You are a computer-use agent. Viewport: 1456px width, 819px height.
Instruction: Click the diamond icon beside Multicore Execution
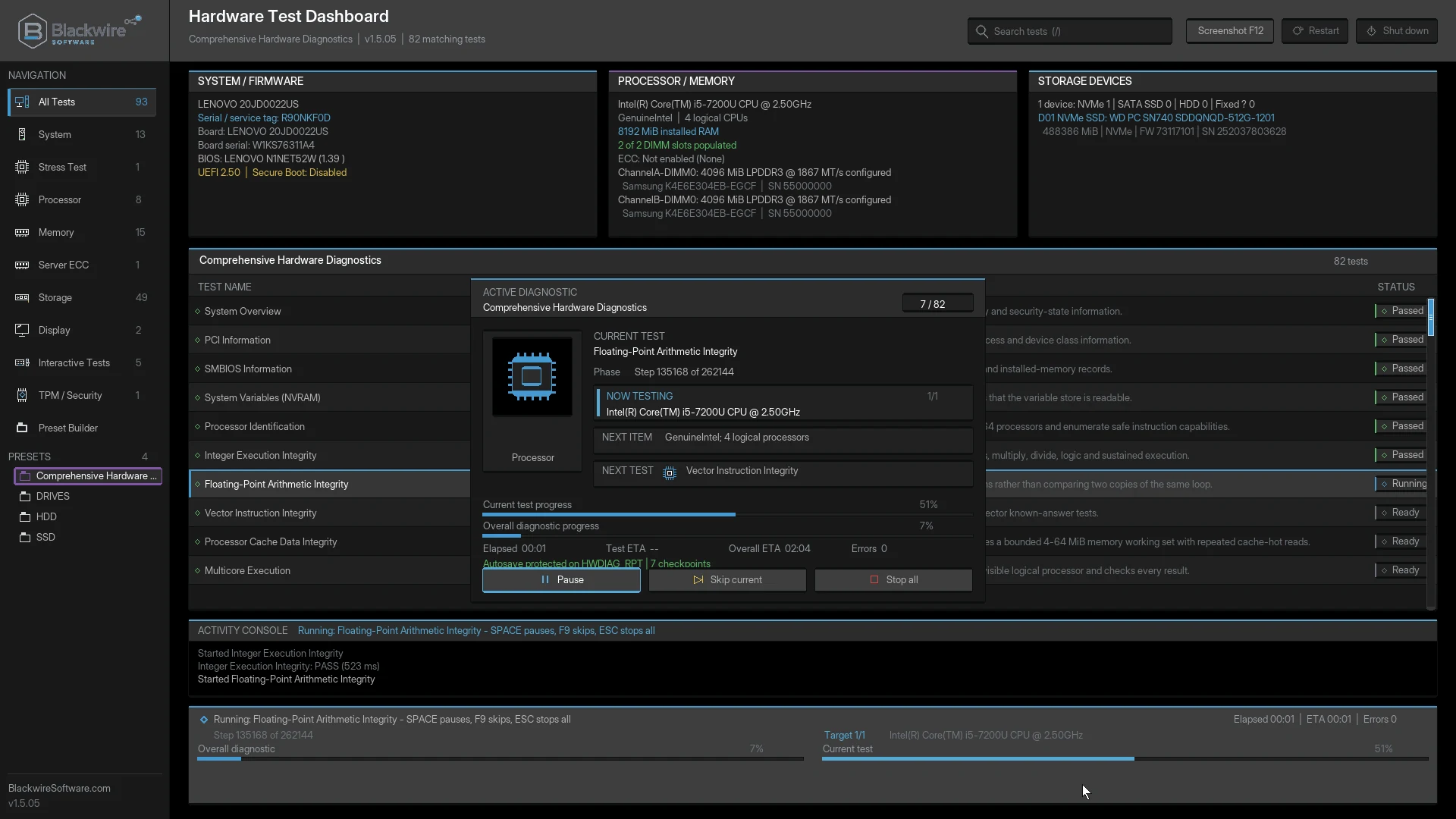[198, 571]
